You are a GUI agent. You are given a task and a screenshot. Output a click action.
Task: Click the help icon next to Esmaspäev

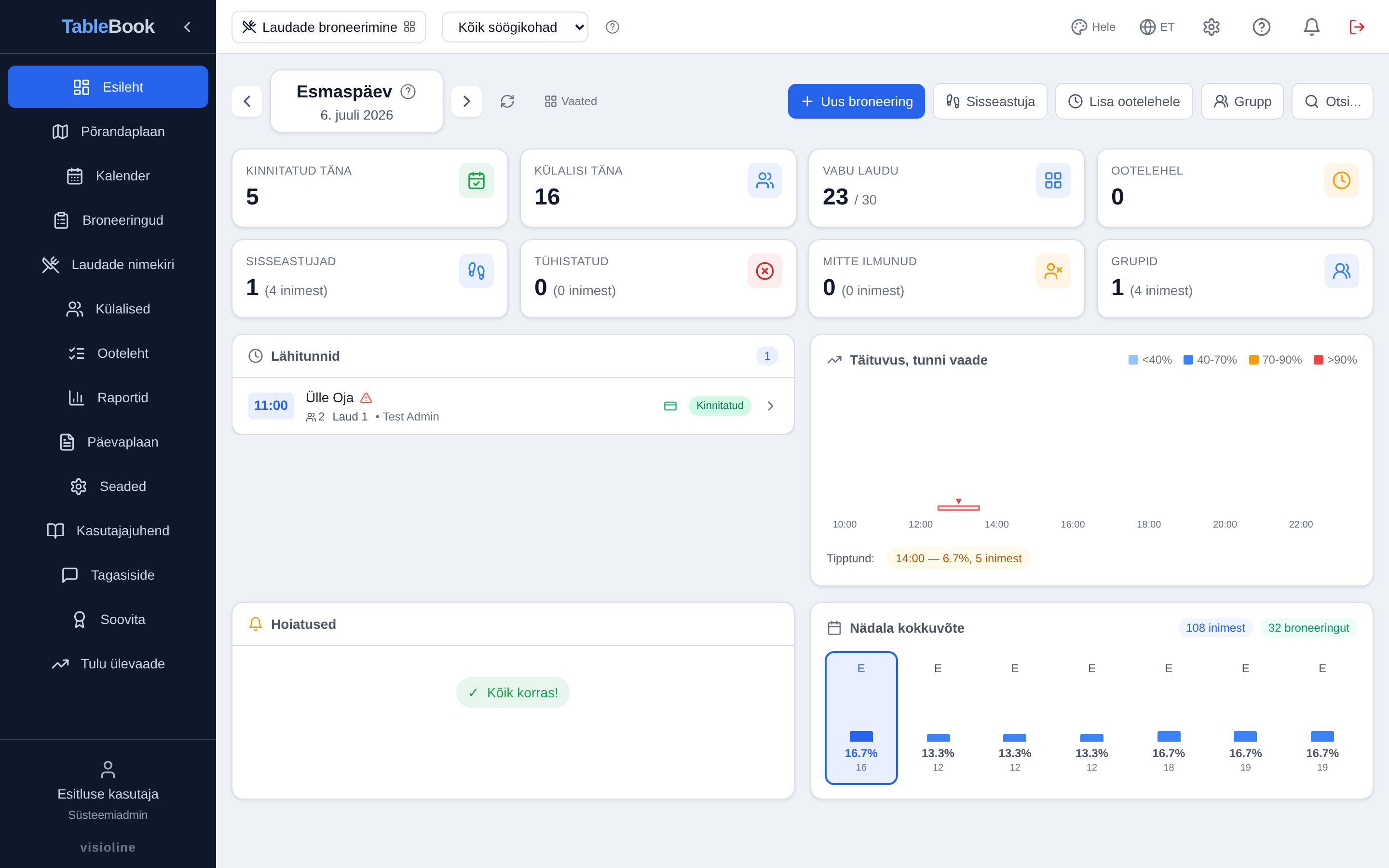408,92
